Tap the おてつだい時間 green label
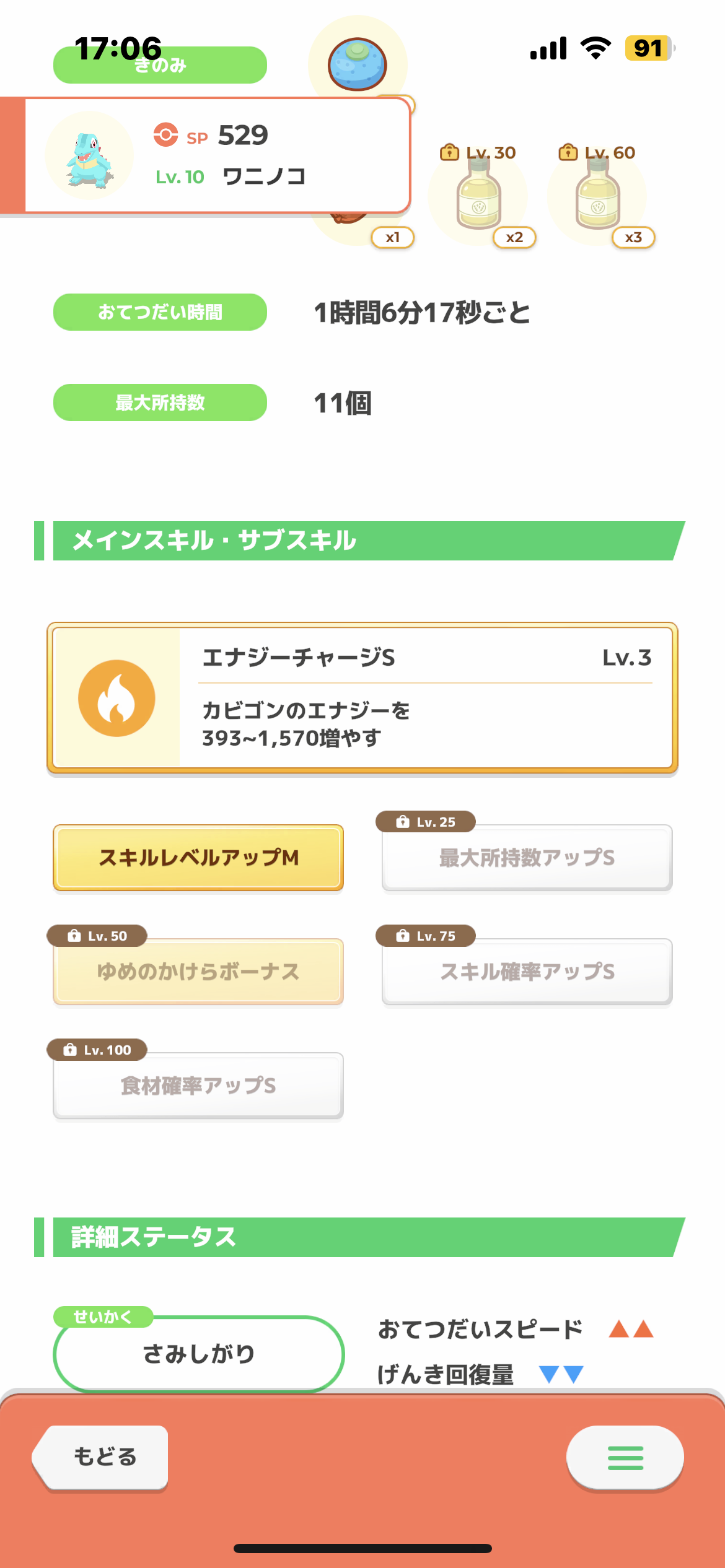Viewport: 725px width, 1568px height. pyautogui.click(x=160, y=312)
